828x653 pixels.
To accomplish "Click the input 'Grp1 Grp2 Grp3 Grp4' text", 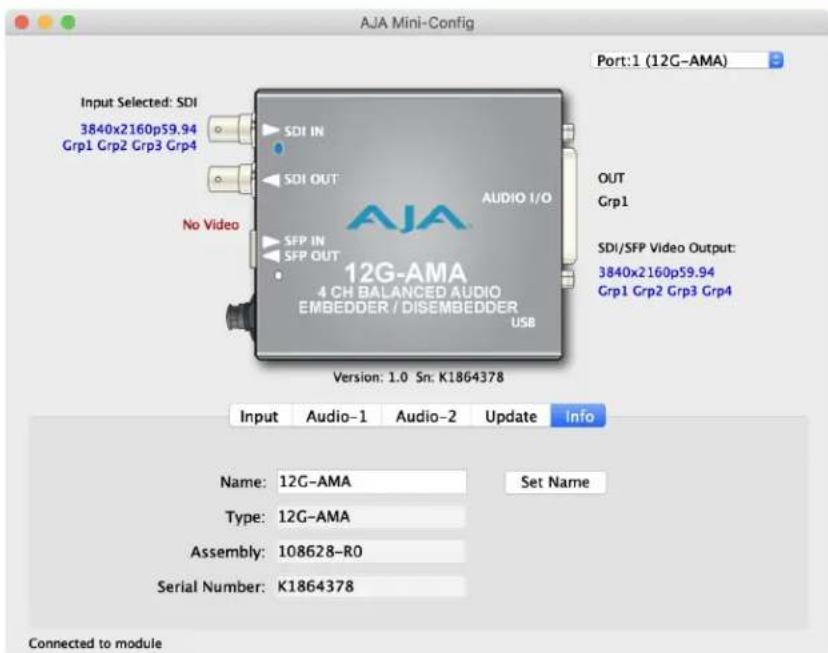I will pos(129,145).
